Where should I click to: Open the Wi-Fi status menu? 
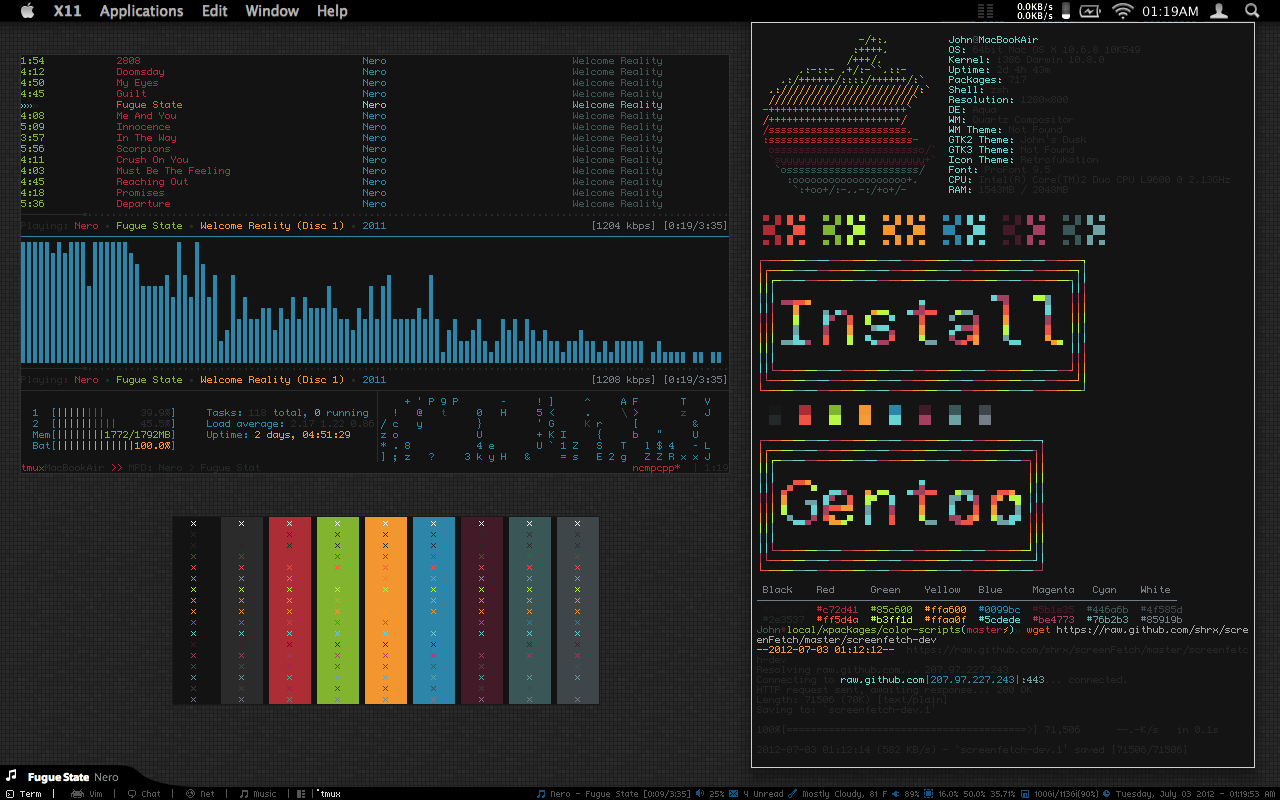tap(1122, 11)
